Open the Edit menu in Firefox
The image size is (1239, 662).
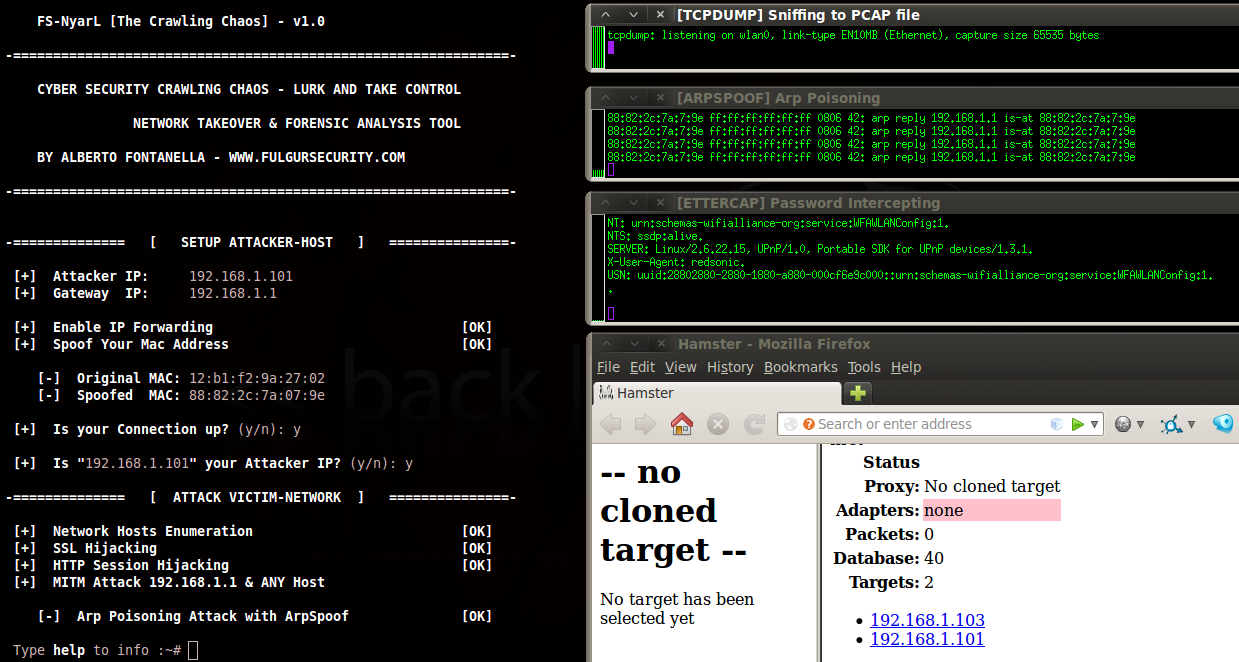pyautogui.click(x=642, y=367)
